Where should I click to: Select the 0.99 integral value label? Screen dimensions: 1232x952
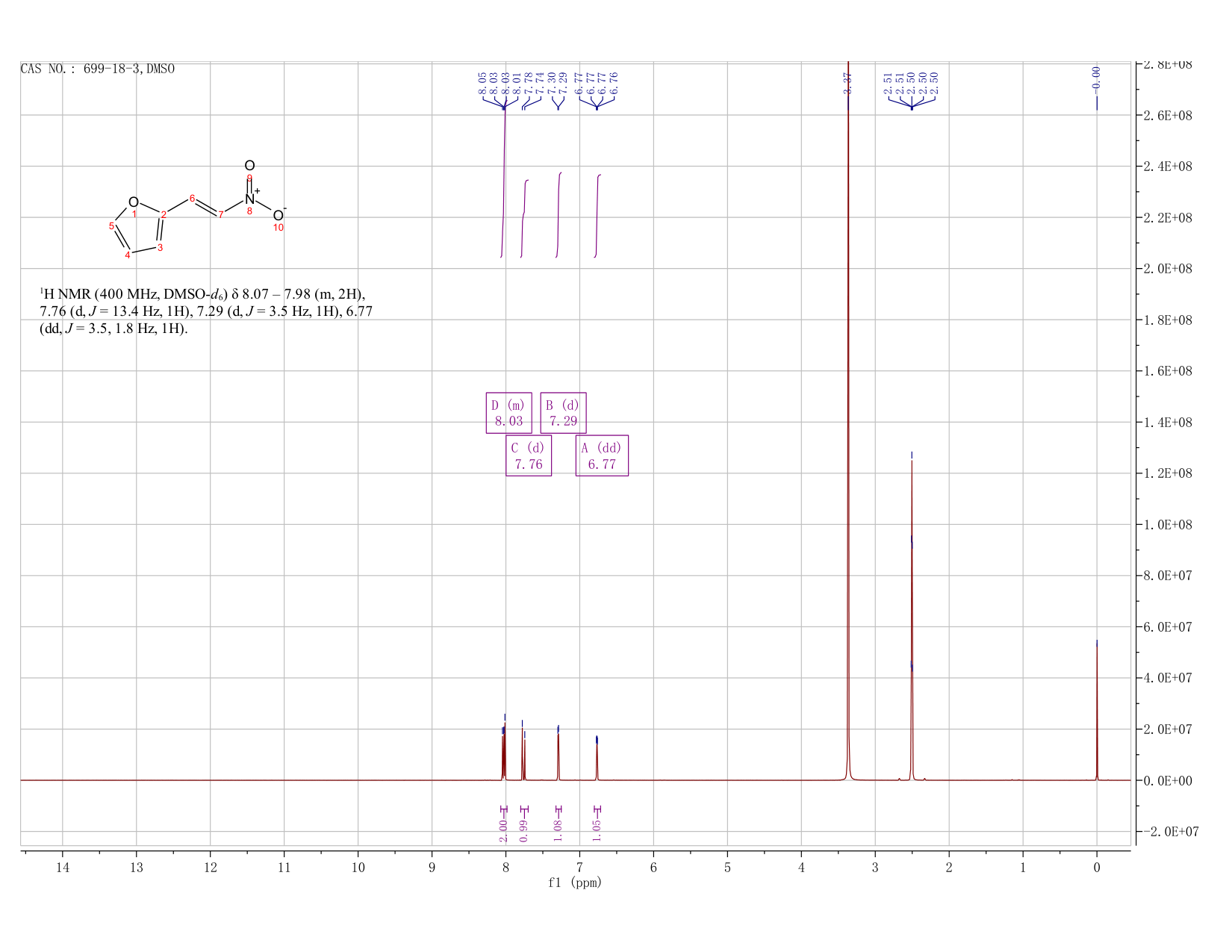pos(523,830)
